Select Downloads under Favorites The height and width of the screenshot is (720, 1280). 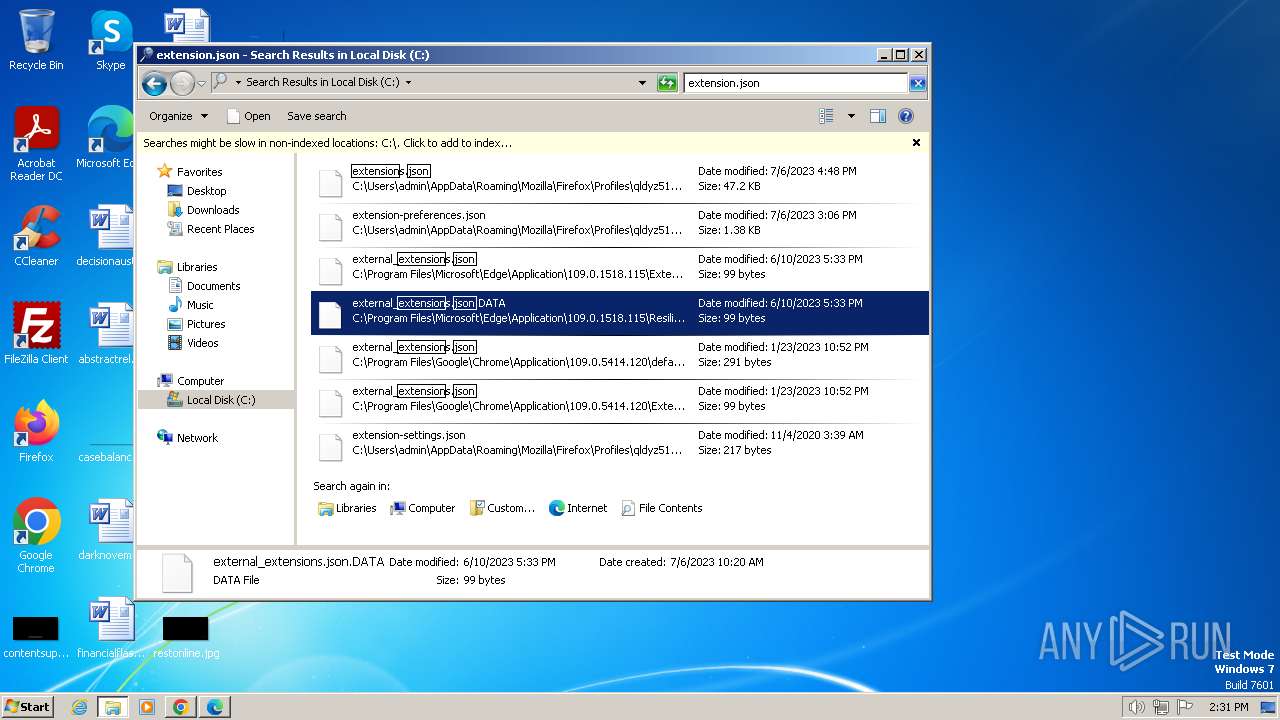pyautogui.click(x=213, y=210)
